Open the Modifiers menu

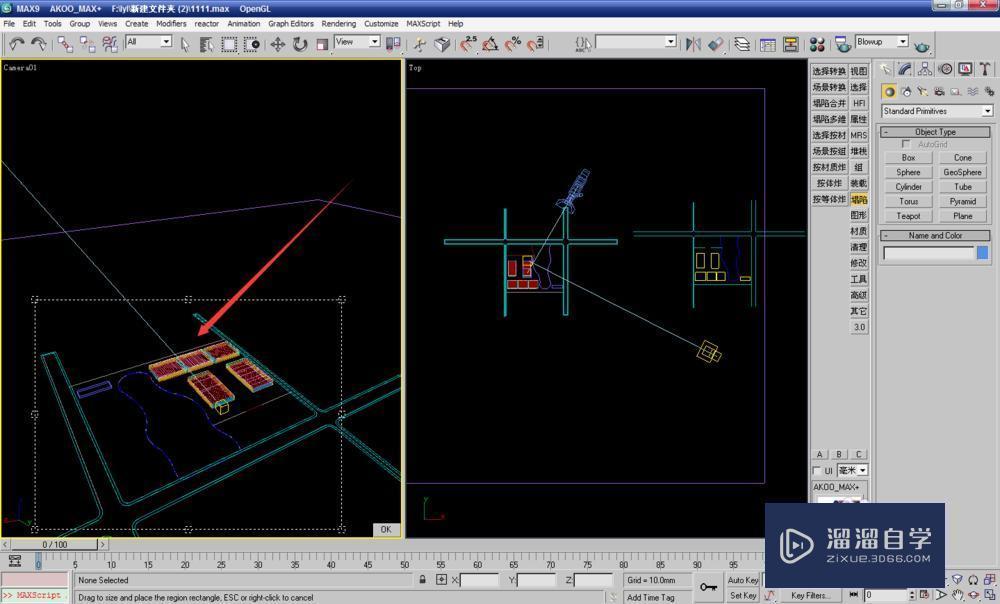(171, 23)
